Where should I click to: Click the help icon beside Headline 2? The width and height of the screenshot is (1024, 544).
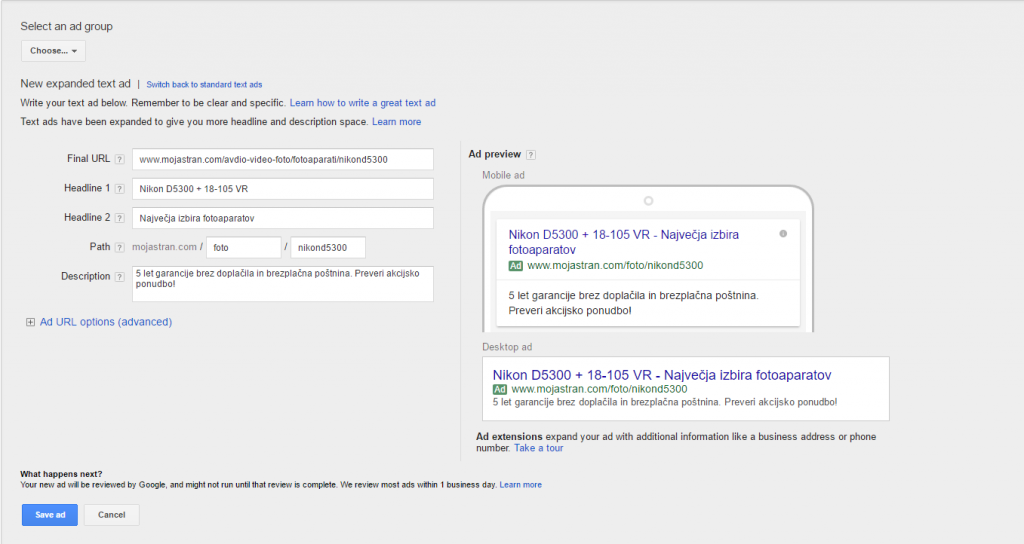[x=119, y=218]
